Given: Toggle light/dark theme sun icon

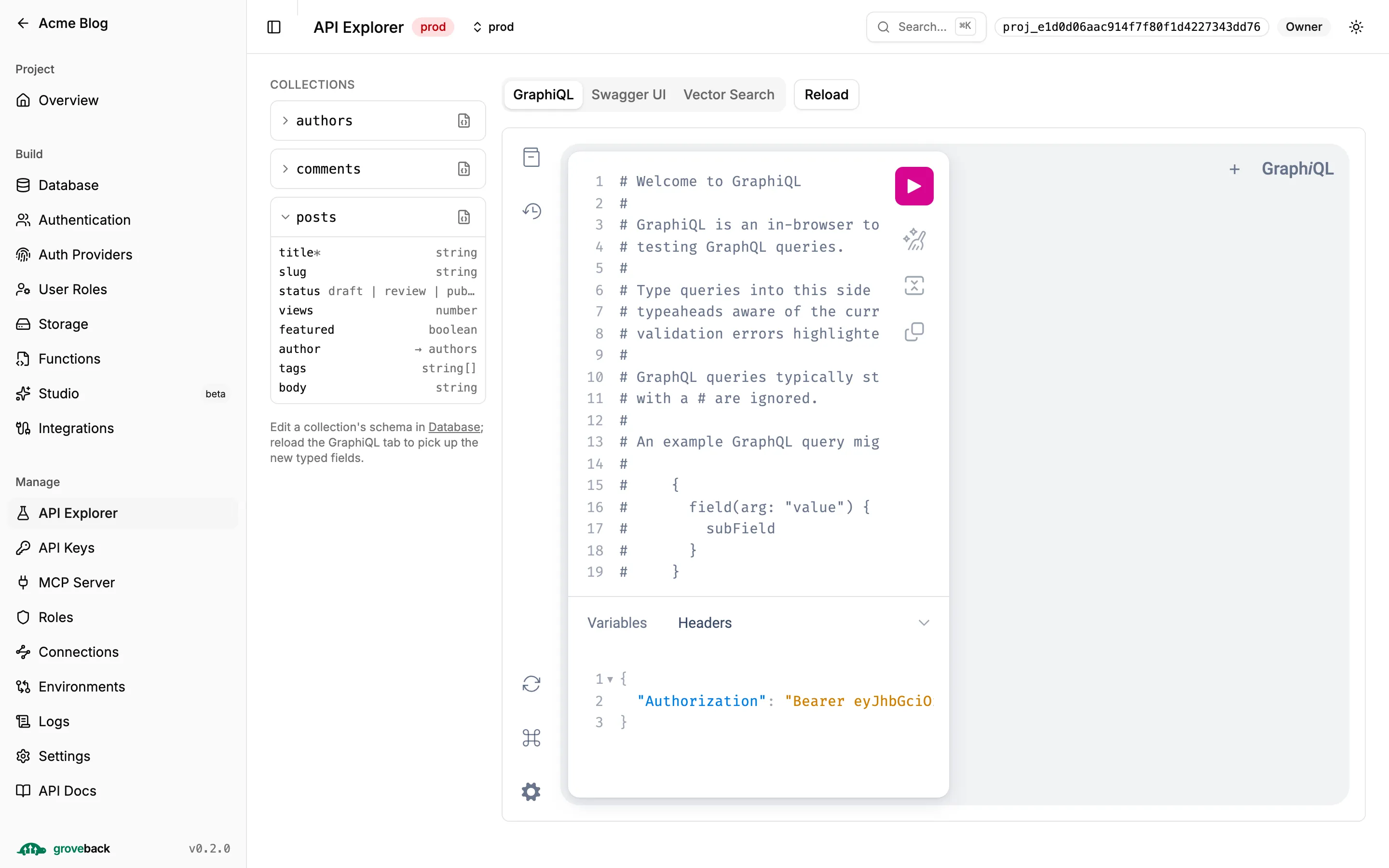Looking at the screenshot, I should [x=1356, y=27].
